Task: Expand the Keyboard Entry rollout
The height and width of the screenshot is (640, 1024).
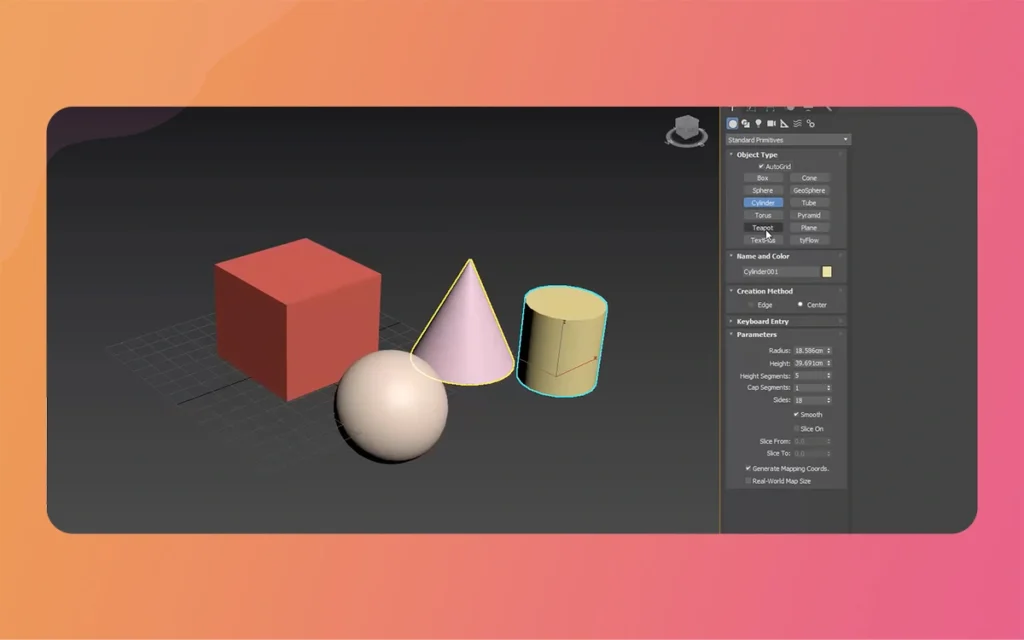Action: tap(760, 320)
